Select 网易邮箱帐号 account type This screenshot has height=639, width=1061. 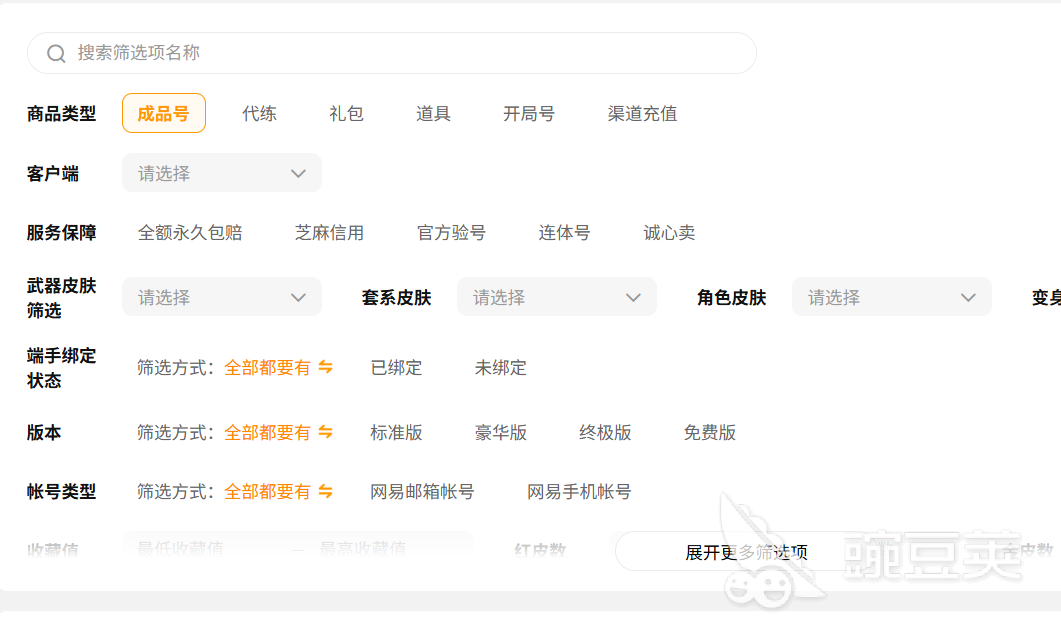[422, 491]
